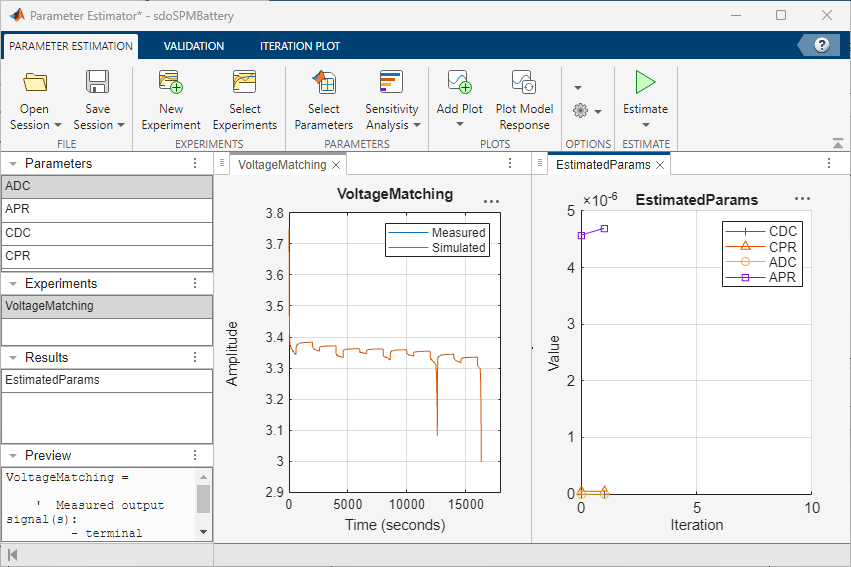The width and height of the screenshot is (851, 567).
Task: Switch to the Validation tab
Action: click(194, 46)
